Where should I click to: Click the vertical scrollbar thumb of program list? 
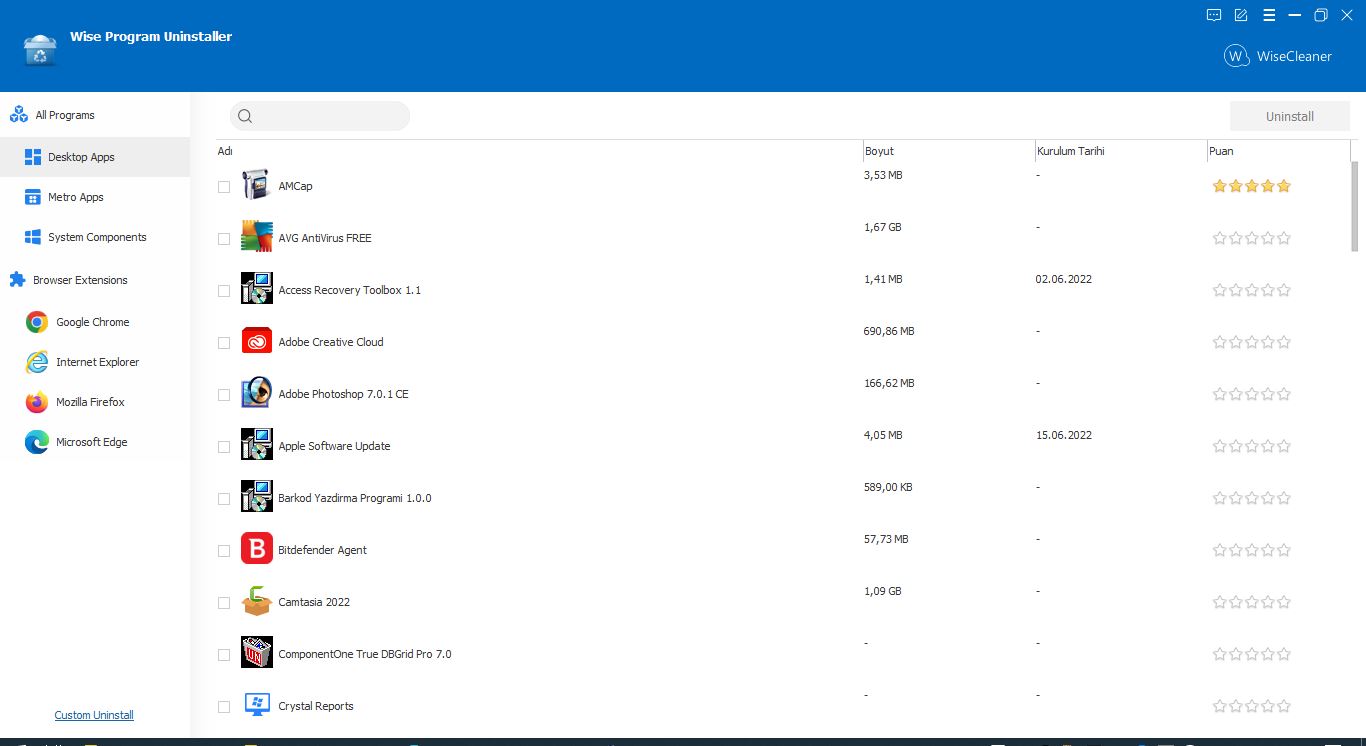pos(1355,206)
